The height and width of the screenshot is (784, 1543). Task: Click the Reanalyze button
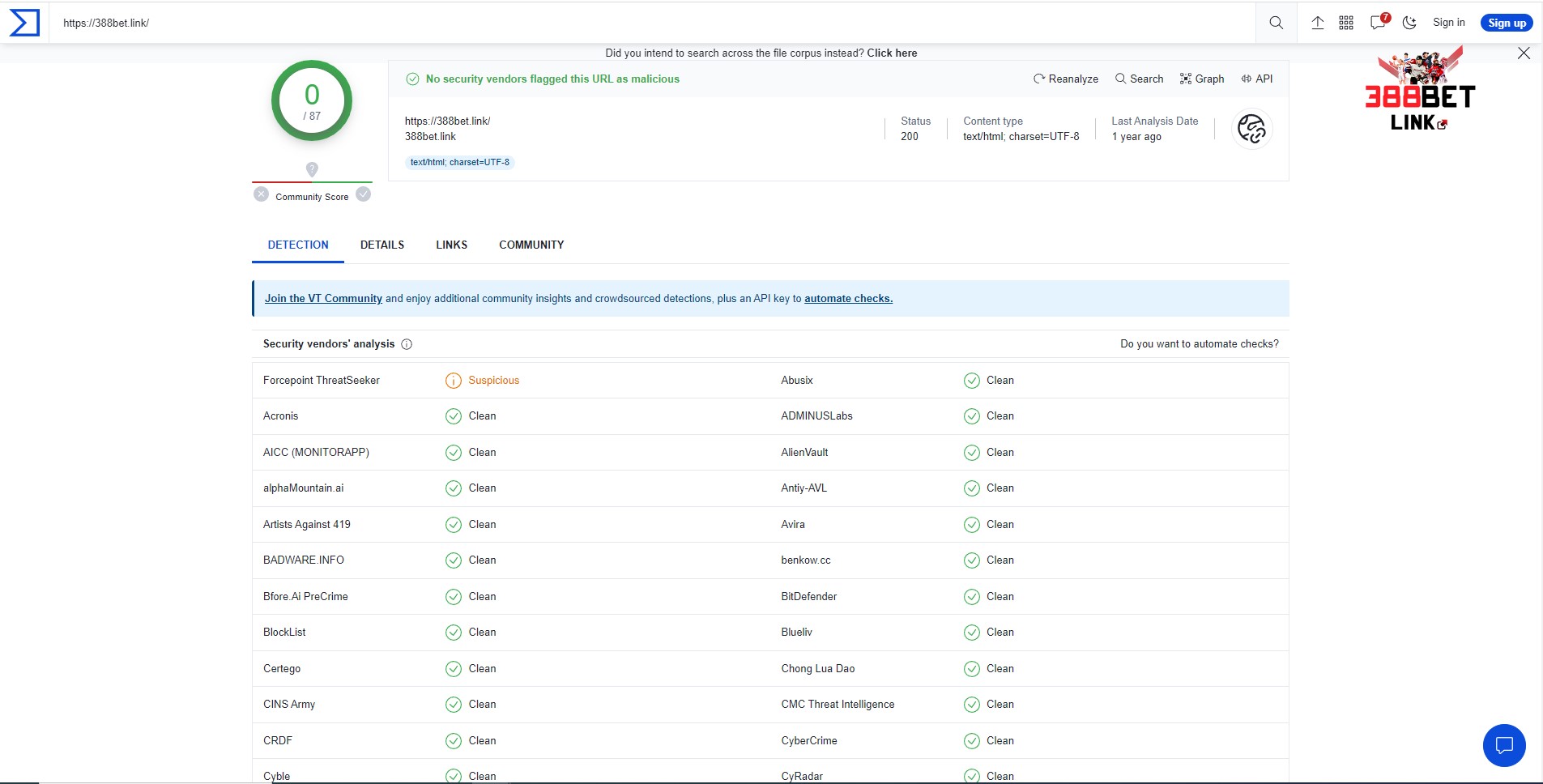pos(1066,79)
